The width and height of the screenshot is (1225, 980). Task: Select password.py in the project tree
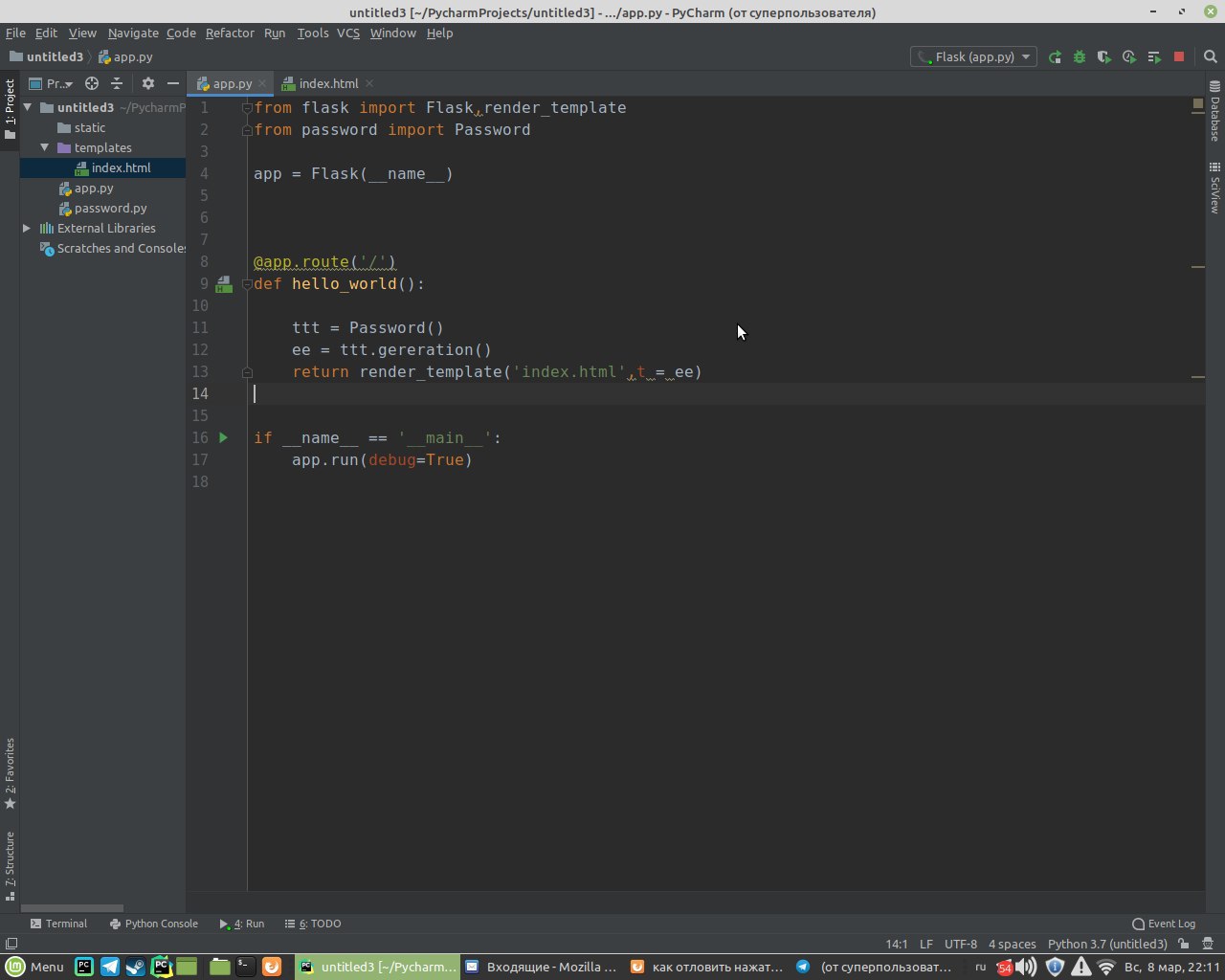(x=110, y=209)
